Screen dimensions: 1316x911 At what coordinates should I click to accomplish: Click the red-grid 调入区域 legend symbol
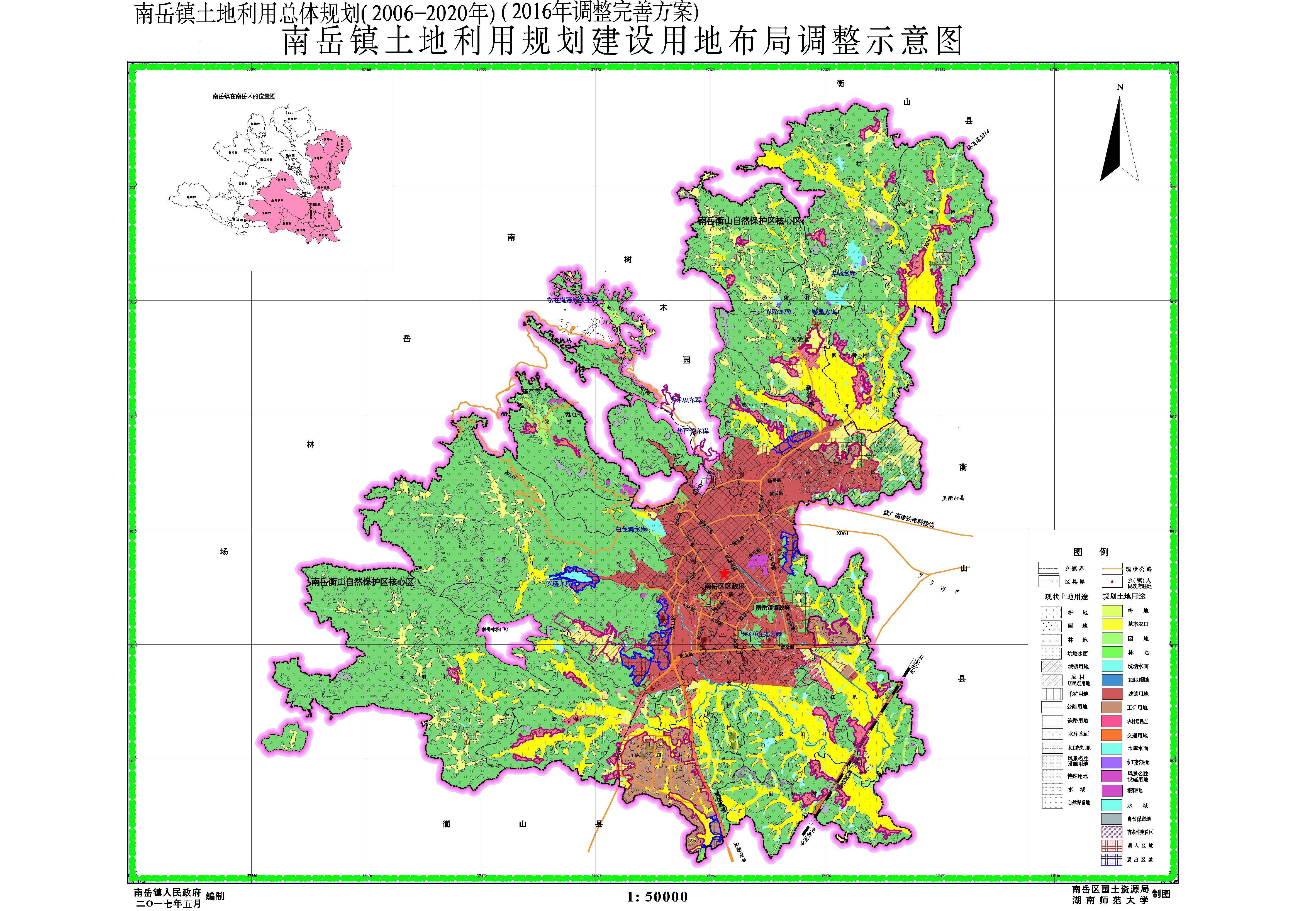[x=1112, y=846]
